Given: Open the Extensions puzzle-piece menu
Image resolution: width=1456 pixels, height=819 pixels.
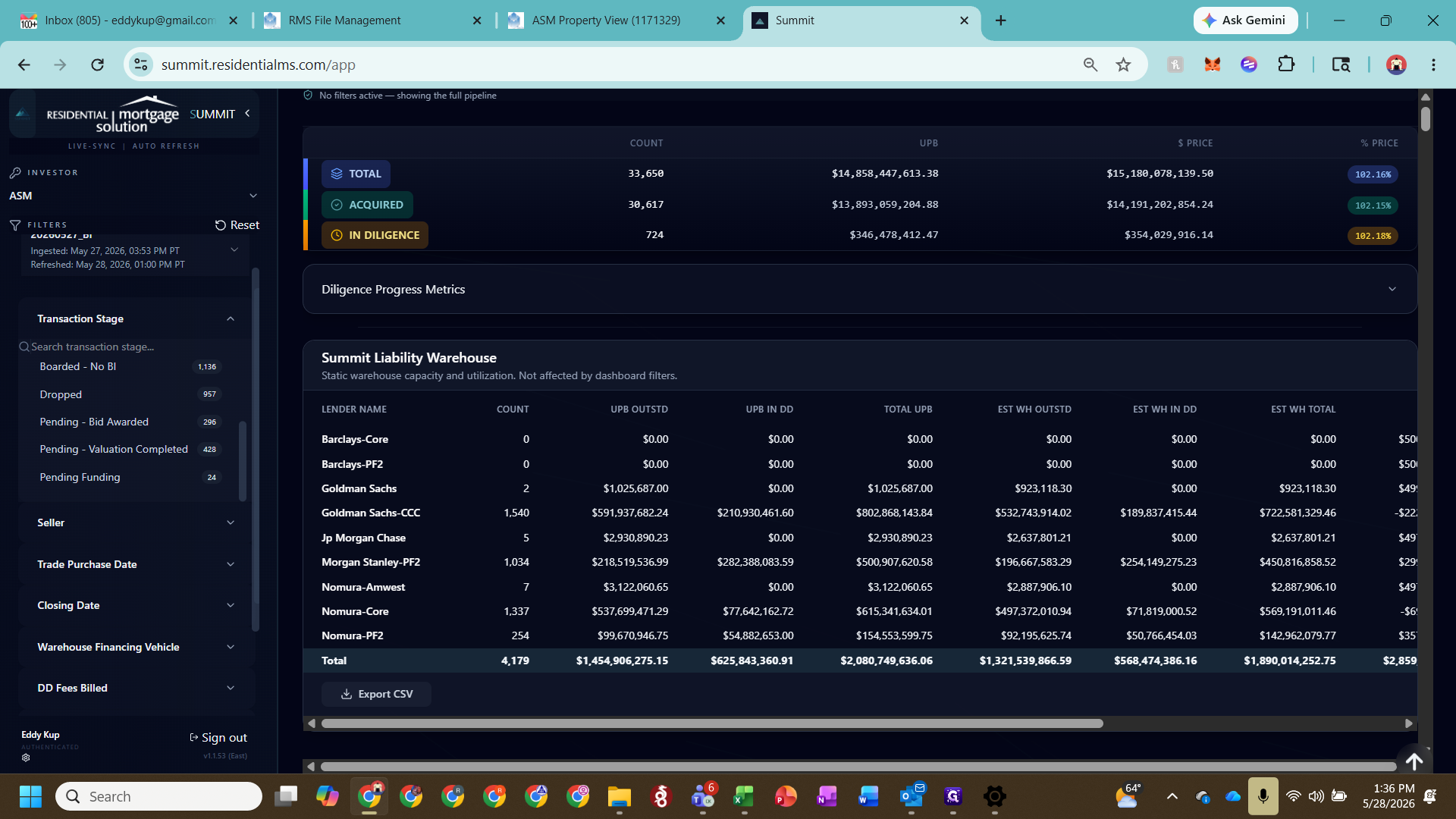Looking at the screenshot, I should [1286, 64].
